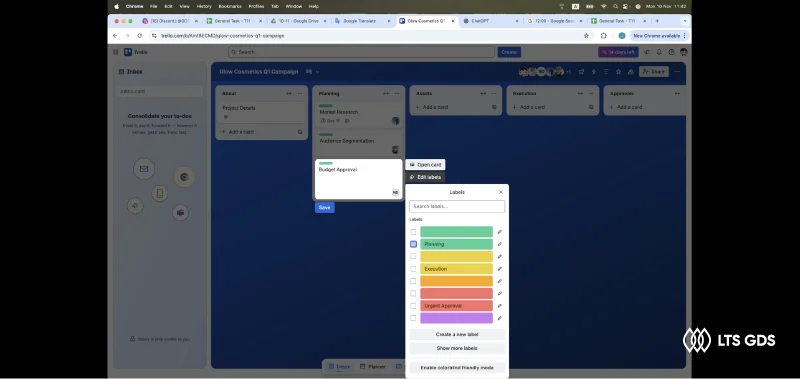
Task: Collapse the About list
Action: [x=289, y=94]
